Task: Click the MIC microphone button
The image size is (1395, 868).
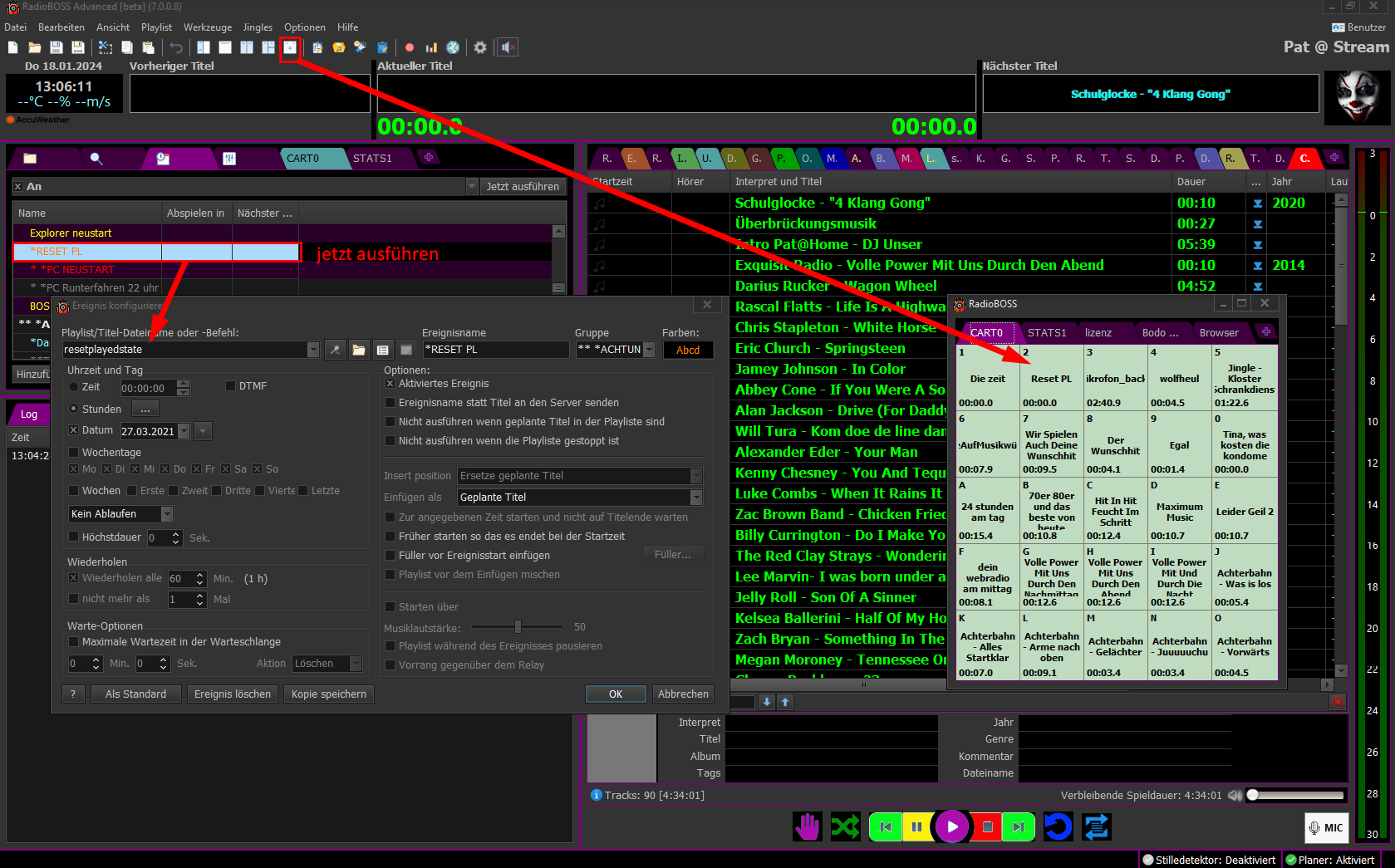Action: [1326, 827]
